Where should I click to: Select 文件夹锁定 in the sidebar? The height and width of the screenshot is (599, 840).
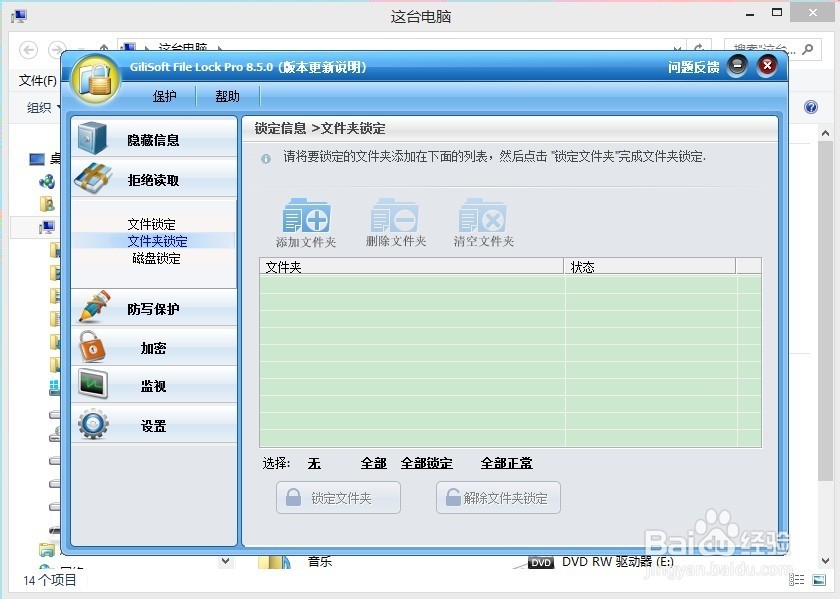[157, 241]
